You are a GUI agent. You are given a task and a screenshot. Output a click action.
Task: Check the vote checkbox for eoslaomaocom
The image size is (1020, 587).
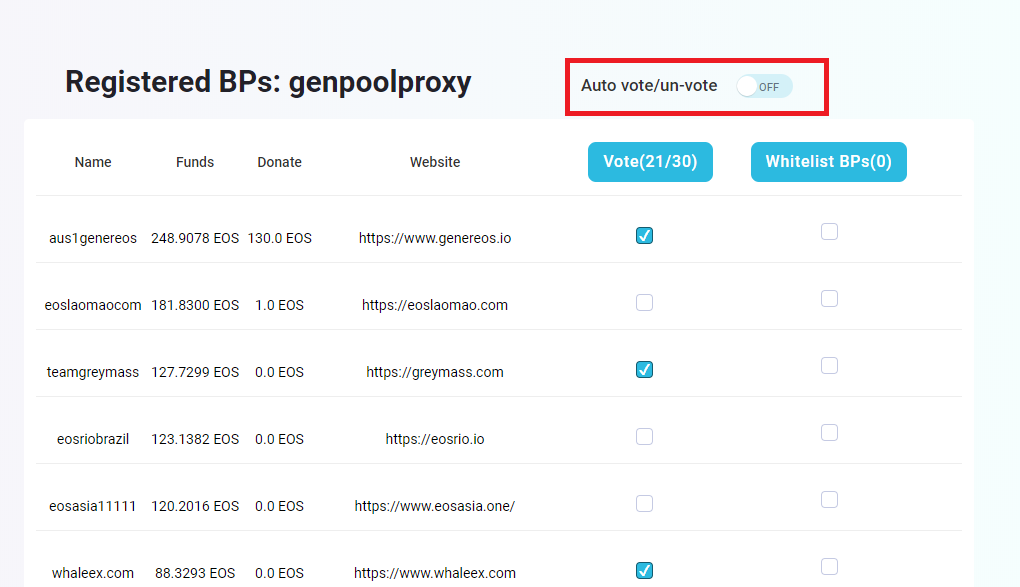click(645, 302)
